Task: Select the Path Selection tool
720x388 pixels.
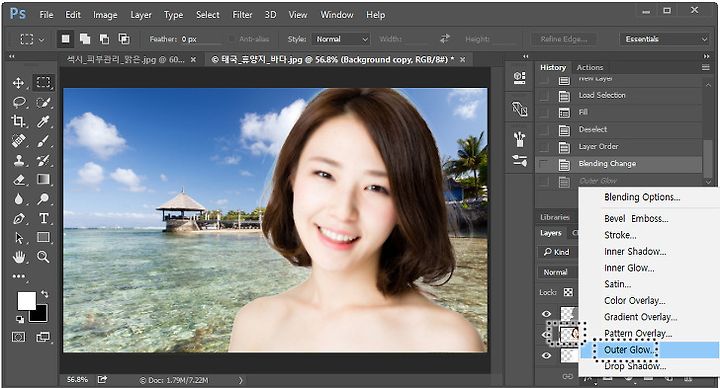Action: pos(18,238)
